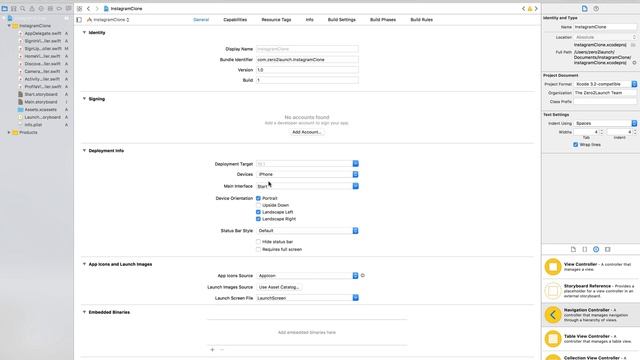Screen dimensions: 640x360
Task: Open the Test navigator icon
Action: pyautogui.click(x=41, y=9)
